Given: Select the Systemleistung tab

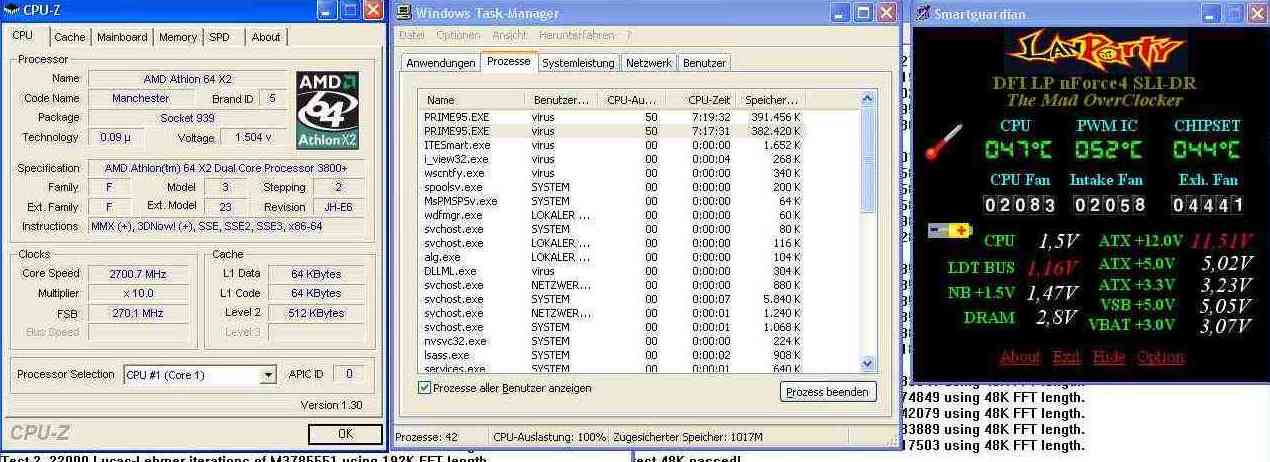Looking at the screenshot, I should (578, 63).
